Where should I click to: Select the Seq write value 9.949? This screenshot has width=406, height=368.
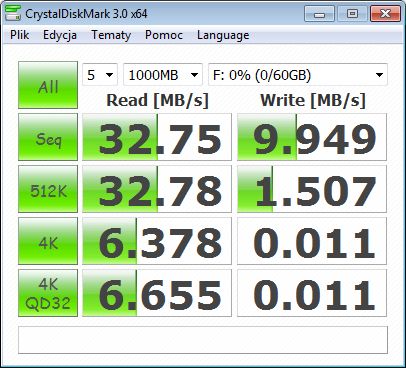pyautogui.click(x=312, y=137)
